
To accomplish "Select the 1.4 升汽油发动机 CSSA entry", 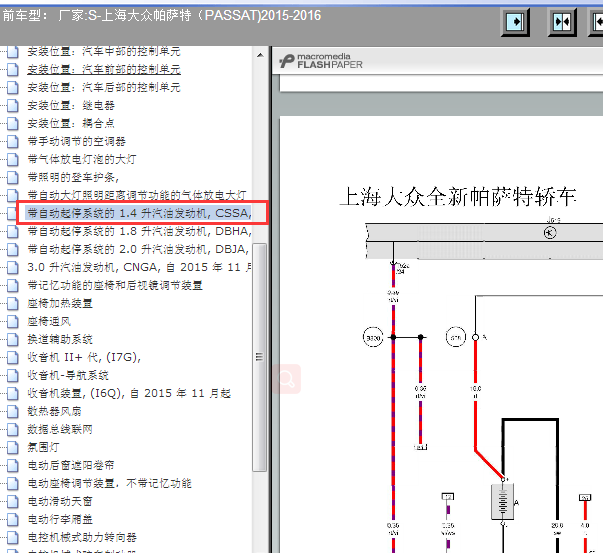I will click(139, 213).
